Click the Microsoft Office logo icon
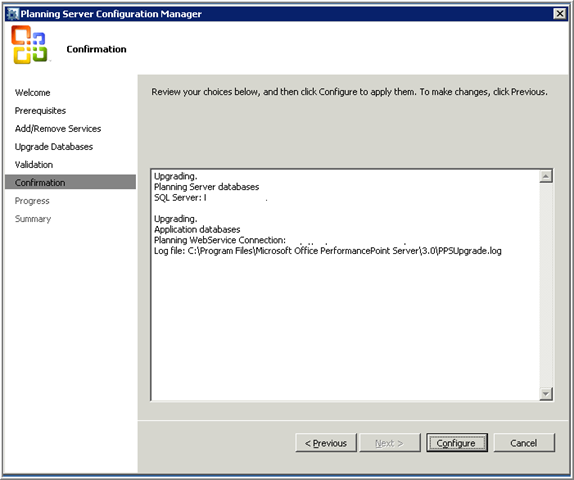The width and height of the screenshot is (574, 480). pyautogui.click(x=29, y=45)
